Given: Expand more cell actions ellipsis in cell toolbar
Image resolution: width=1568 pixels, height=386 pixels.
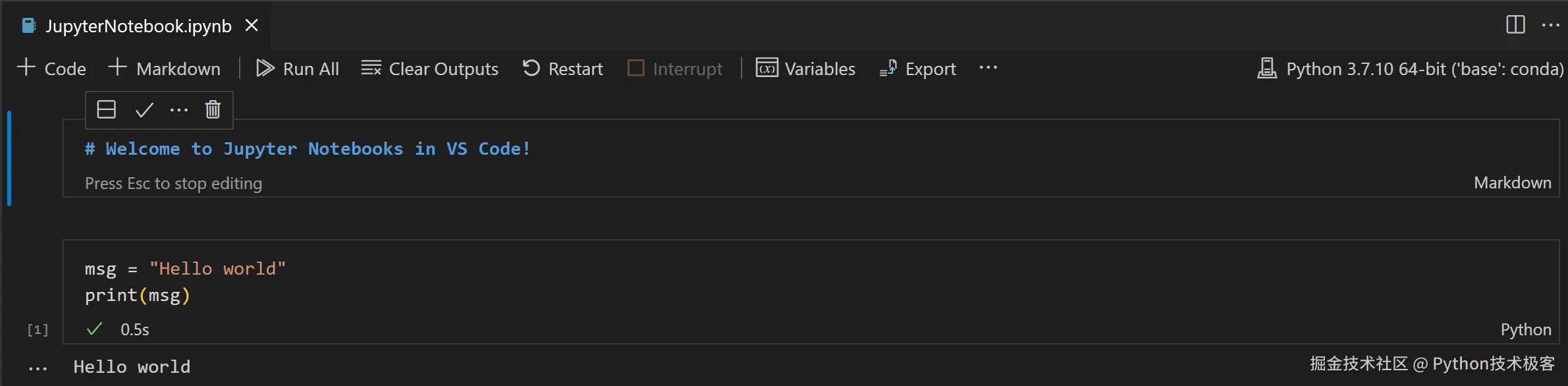Looking at the screenshot, I should coord(179,109).
